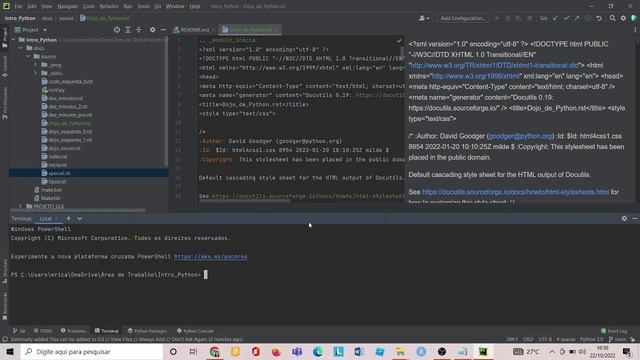Viewport: 640px width, 360px height.
Task: Open the TODO tool window
Action: (x=43, y=331)
